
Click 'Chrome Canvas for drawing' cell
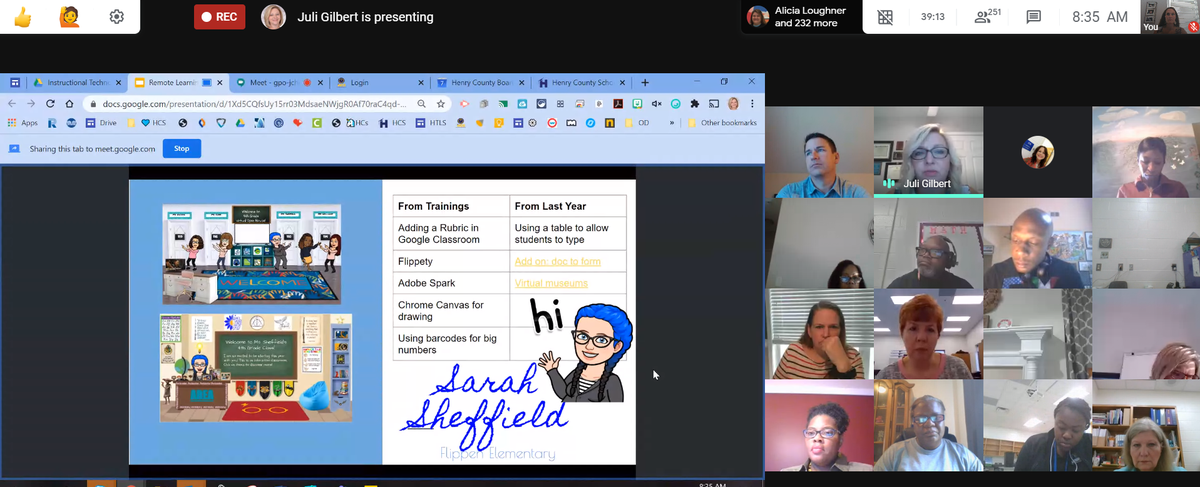click(451, 311)
